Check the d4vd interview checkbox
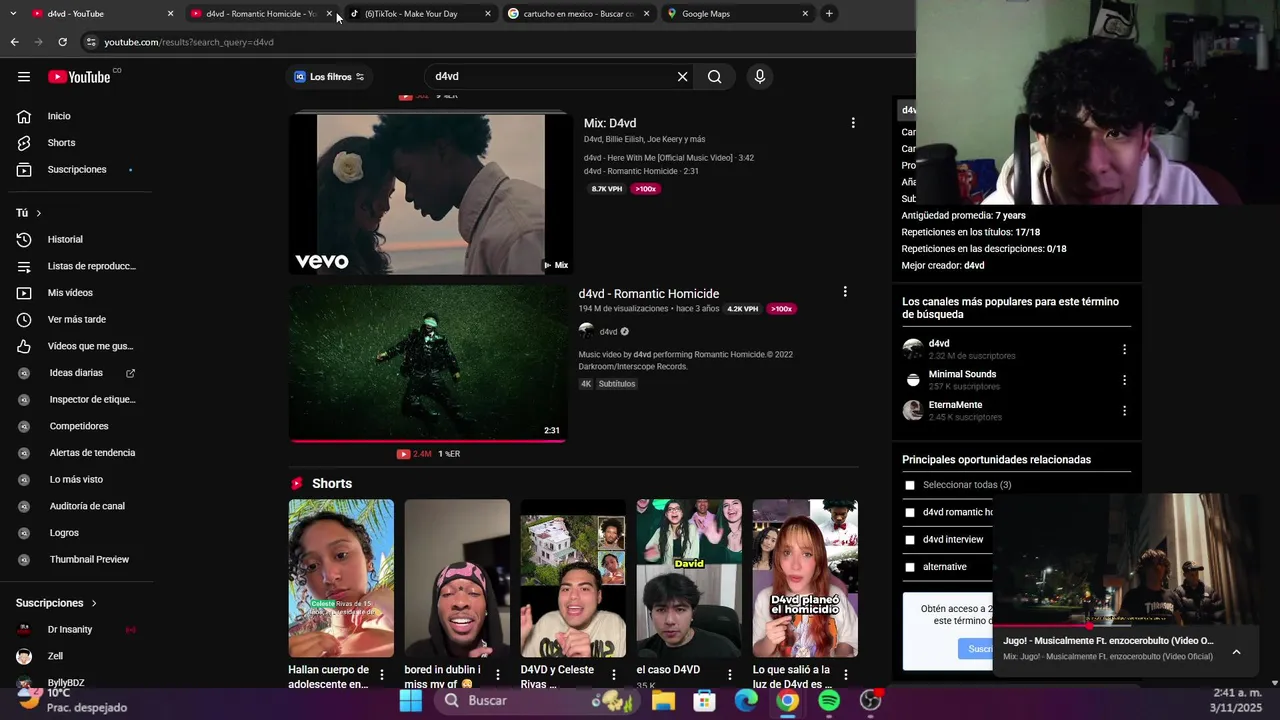The image size is (1280, 720). 910,540
